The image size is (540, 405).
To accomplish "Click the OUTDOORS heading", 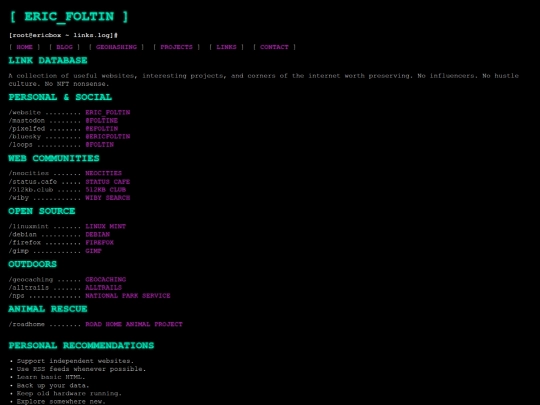I will (32, 264).
